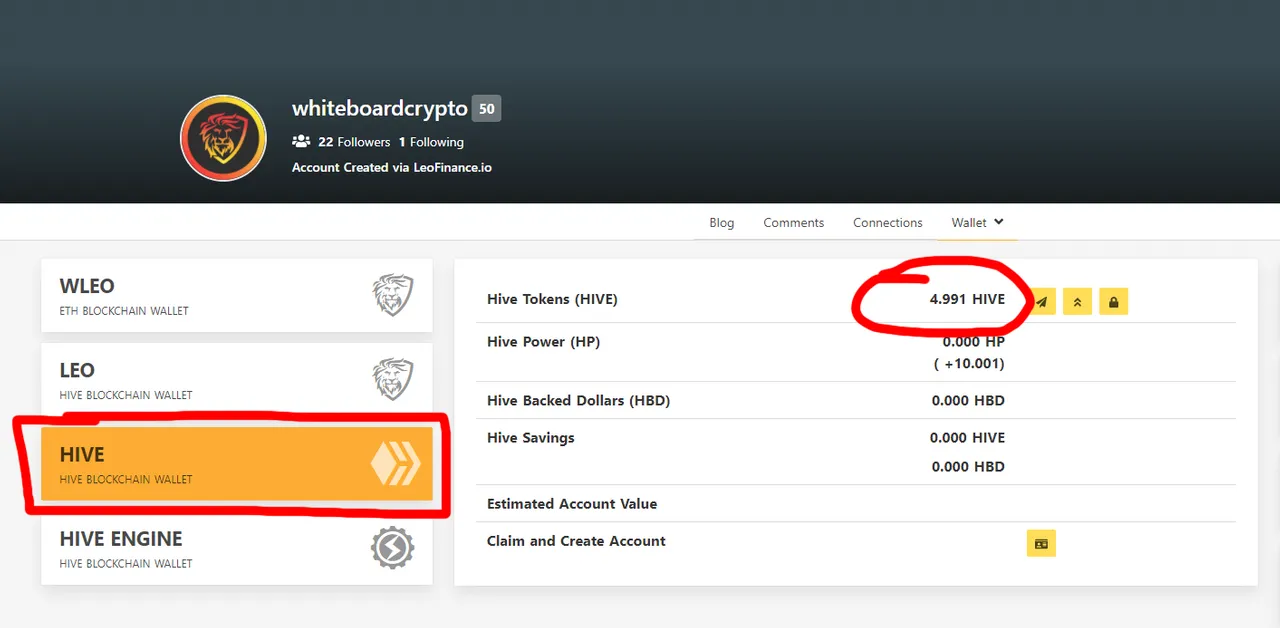
Task: Click the WLEO lion shield icon
Action: (393, 296)
